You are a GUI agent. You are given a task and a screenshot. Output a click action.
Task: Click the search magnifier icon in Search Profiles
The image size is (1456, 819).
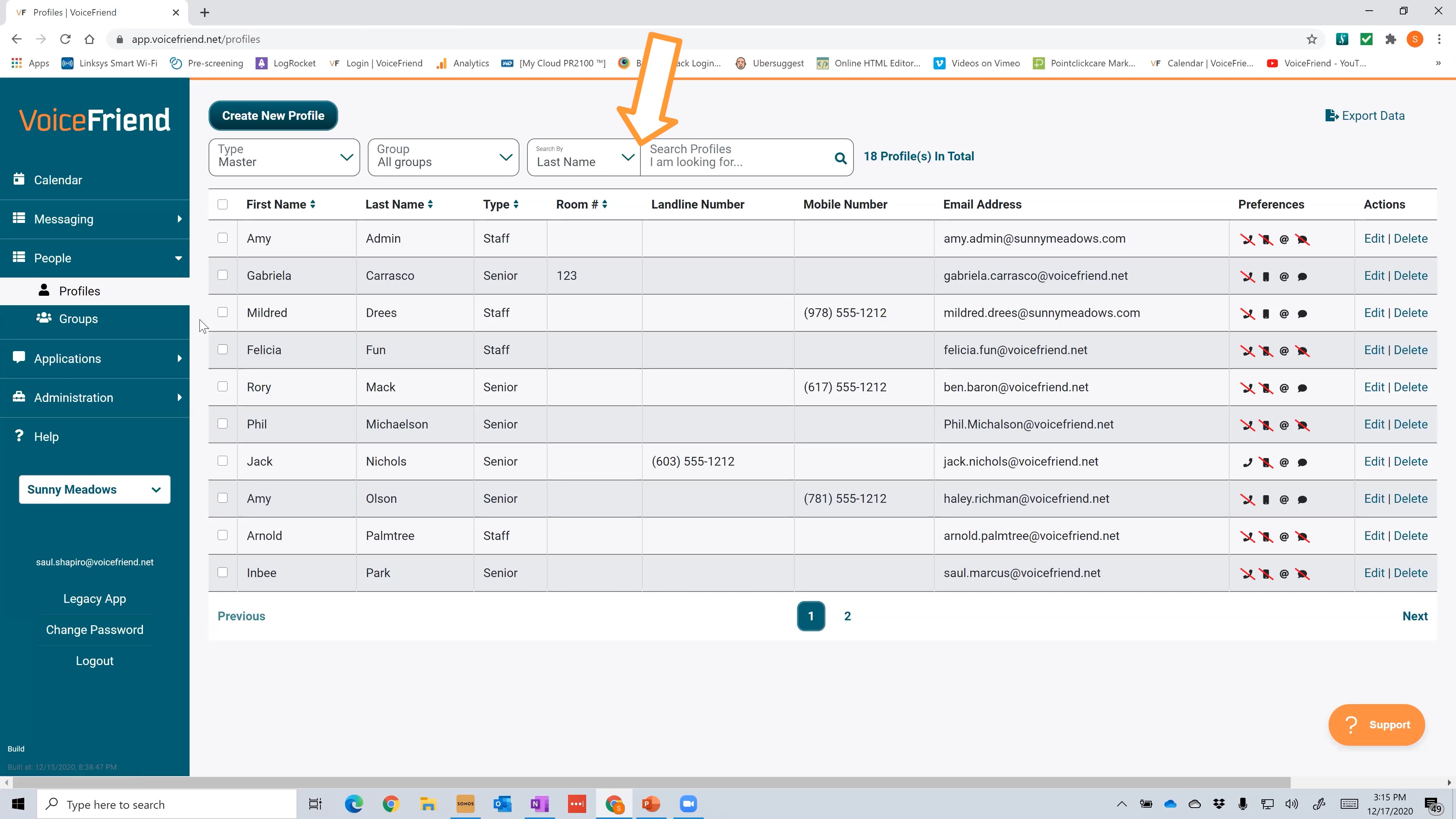pyautogui.click(x=841, y=158)
